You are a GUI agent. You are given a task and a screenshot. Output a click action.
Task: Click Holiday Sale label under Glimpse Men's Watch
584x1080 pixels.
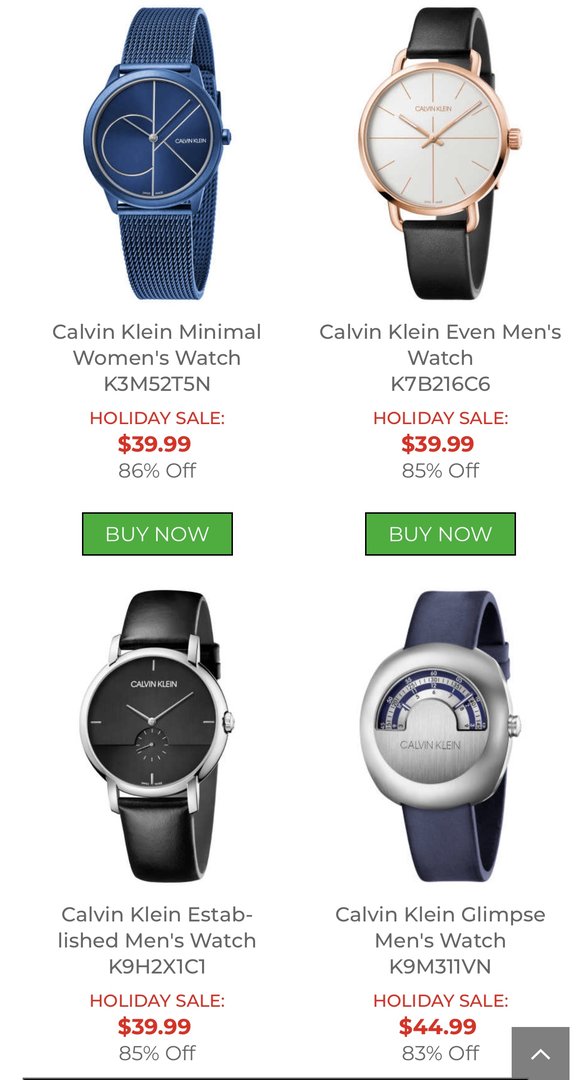[x=440, y=1001]
